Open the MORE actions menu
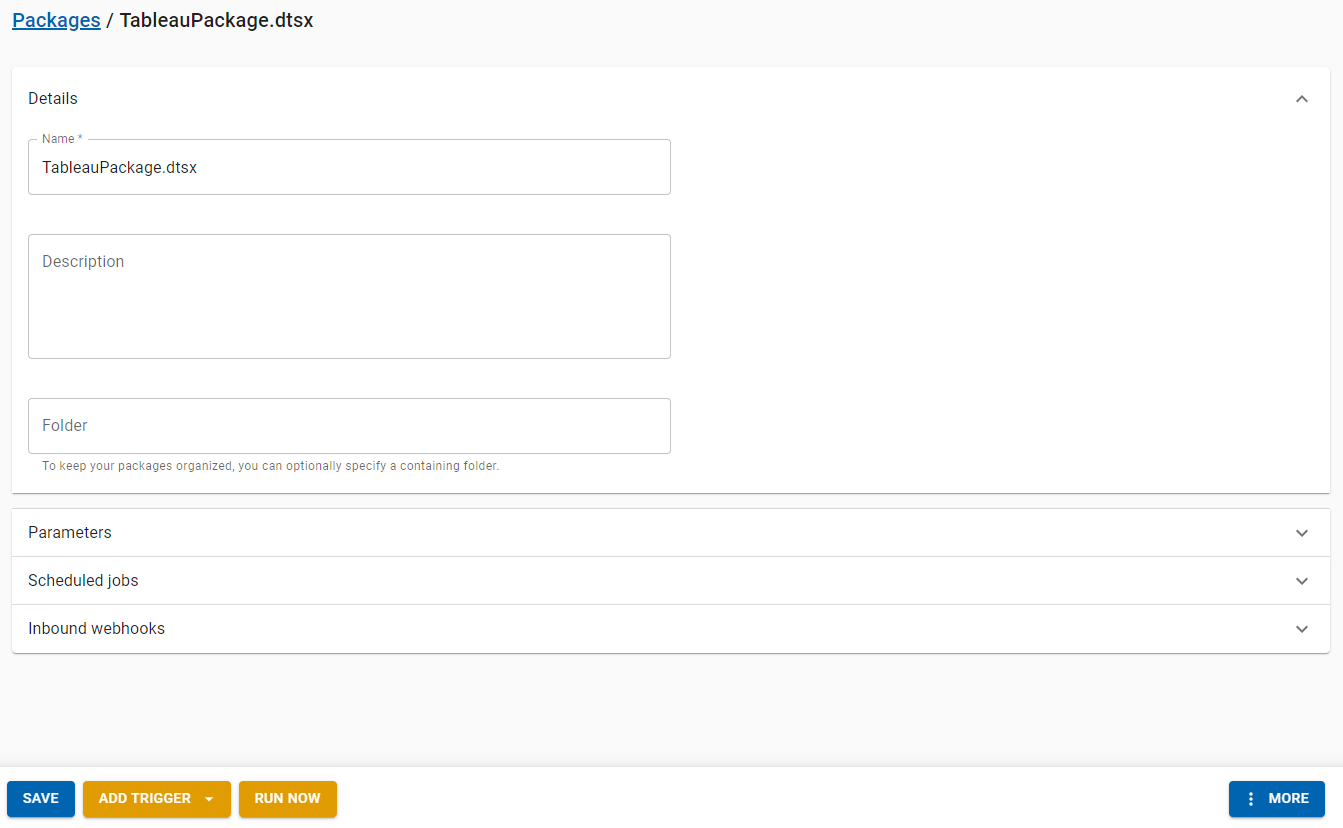 pyautogui.click(x=1287, y=799)
